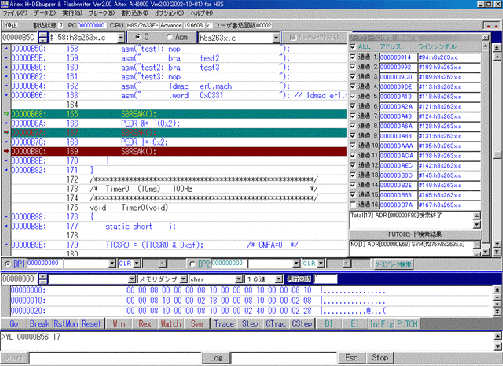Screen dimensions: 503x366
Task: Click the Reset button
Action: coord(91,324)
